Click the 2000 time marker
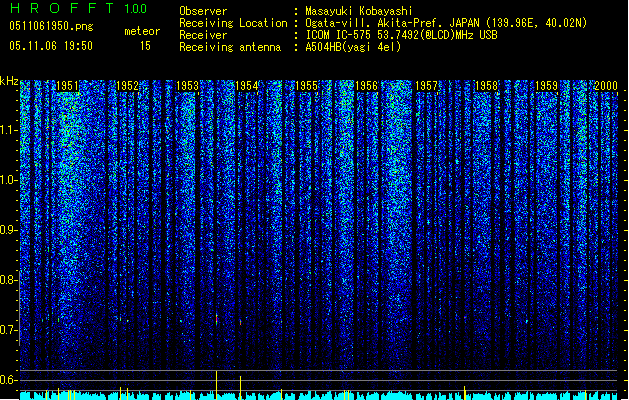This screenshot has height=400, width=629. click(606, 86)
